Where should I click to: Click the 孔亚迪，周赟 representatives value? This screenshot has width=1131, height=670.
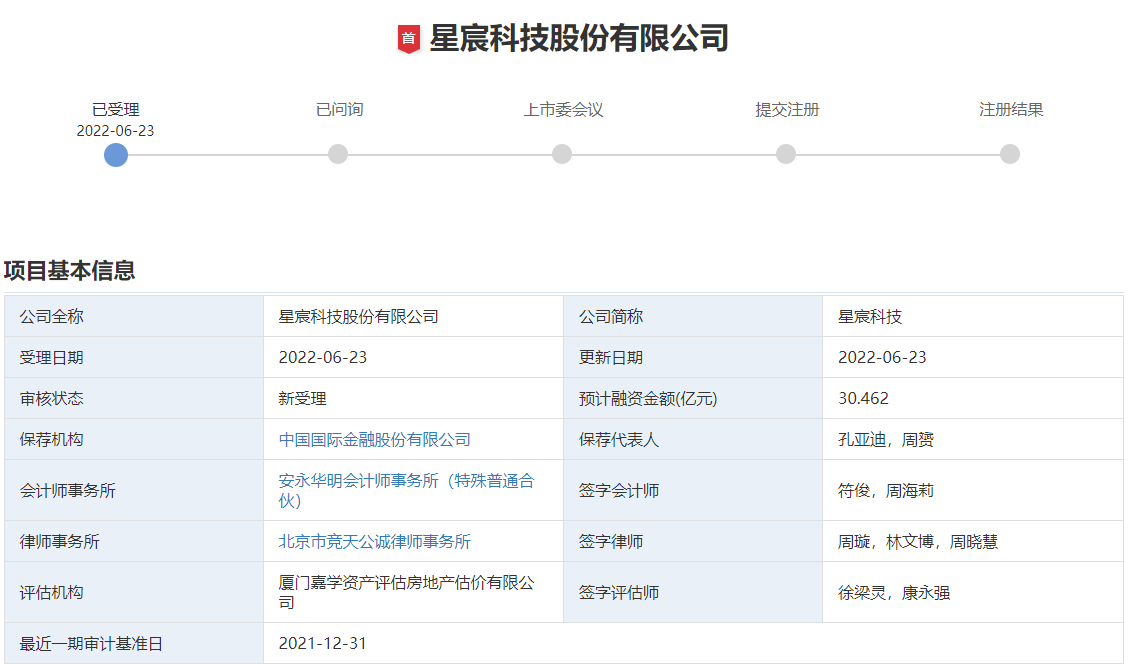coord(886,439)
